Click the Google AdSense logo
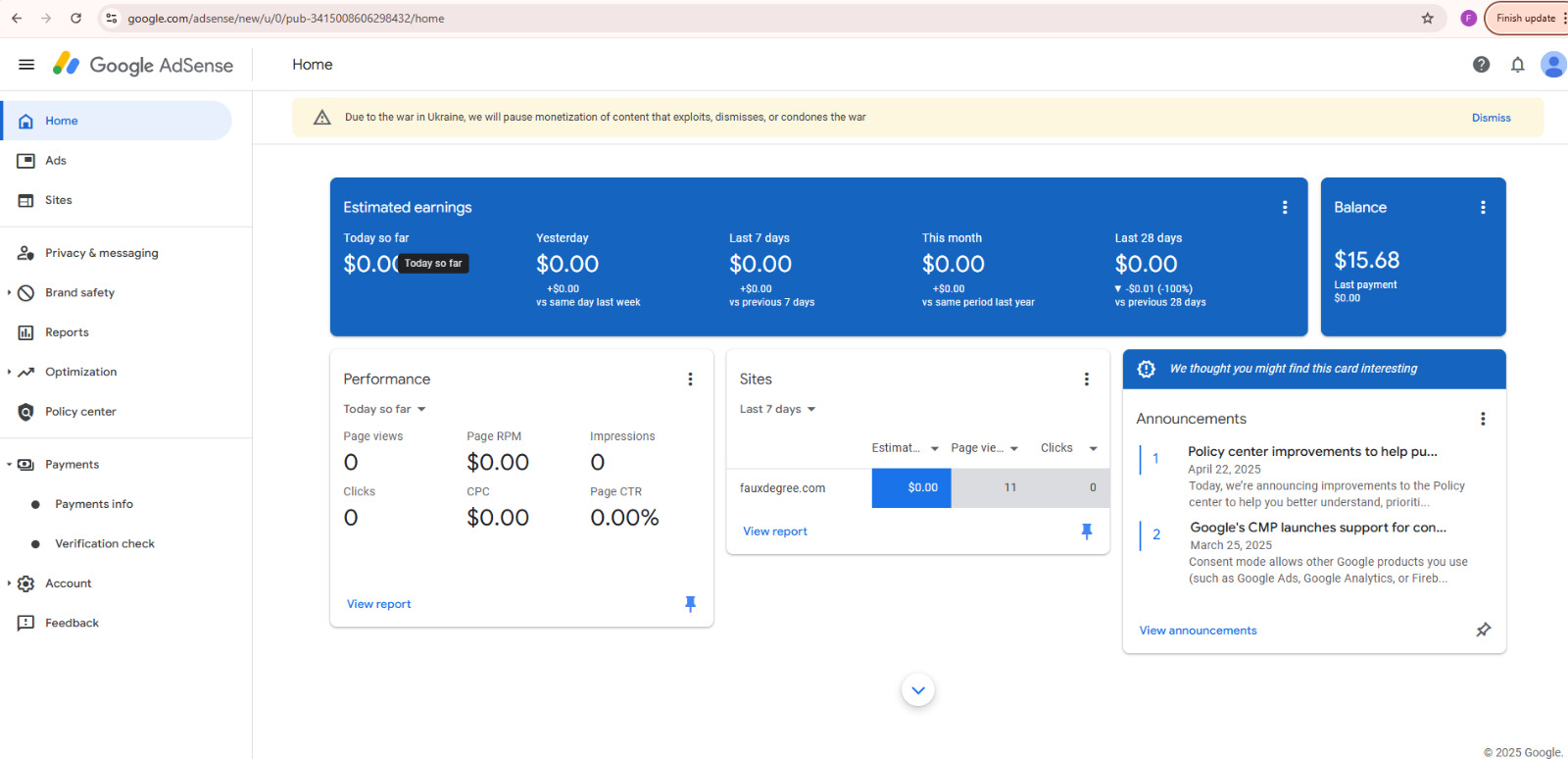Screen dimensions: 1568x759 click(143, 65)
